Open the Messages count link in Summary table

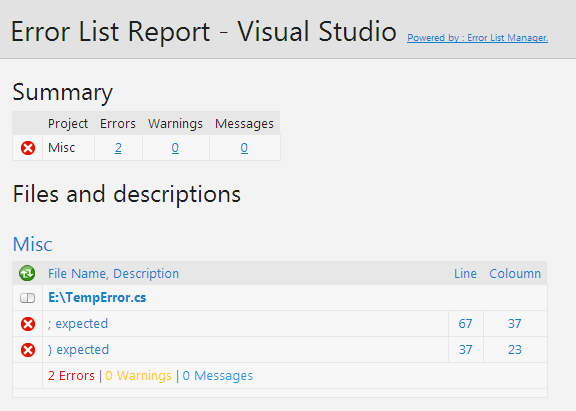click(x=244, y=148)
